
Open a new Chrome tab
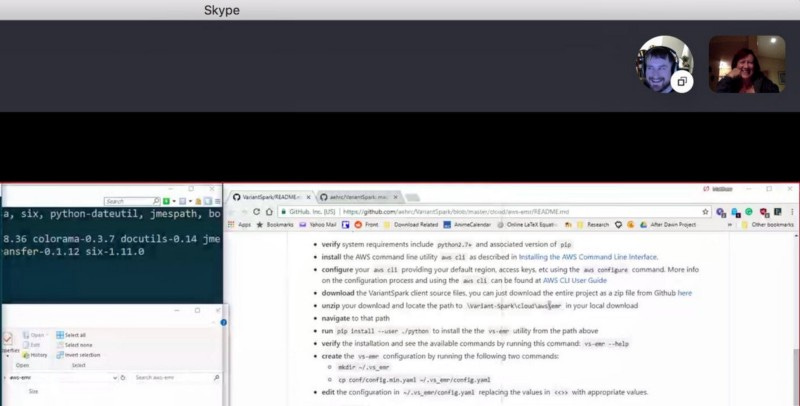coord(412,197)
